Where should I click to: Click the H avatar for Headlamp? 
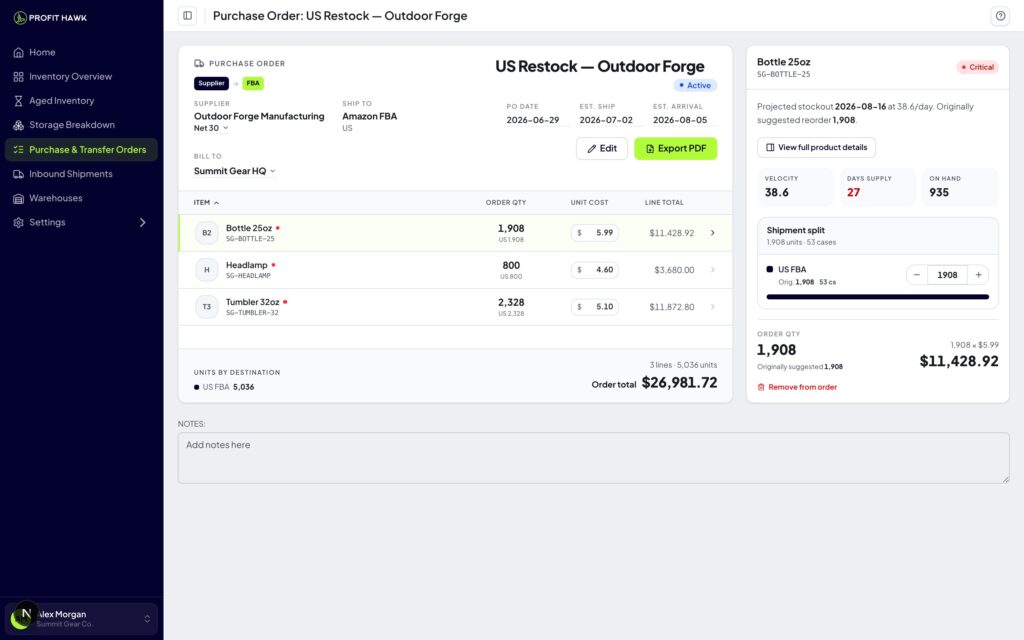pyautogui.click(x=206, y=270)
